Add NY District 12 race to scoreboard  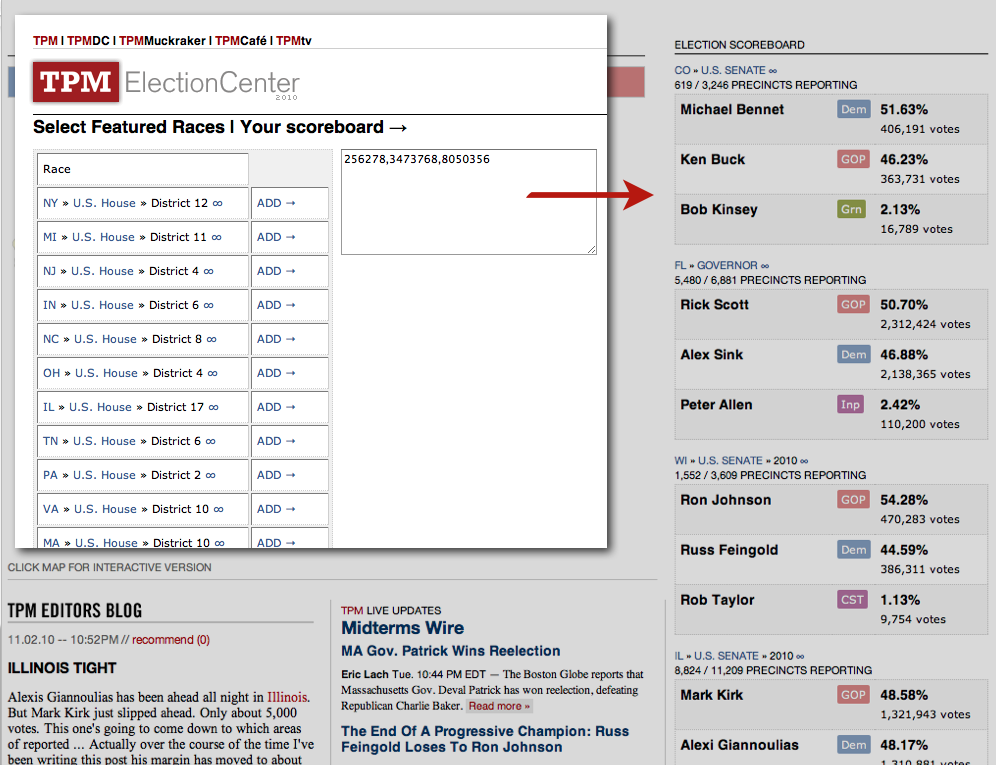(276, 203)
